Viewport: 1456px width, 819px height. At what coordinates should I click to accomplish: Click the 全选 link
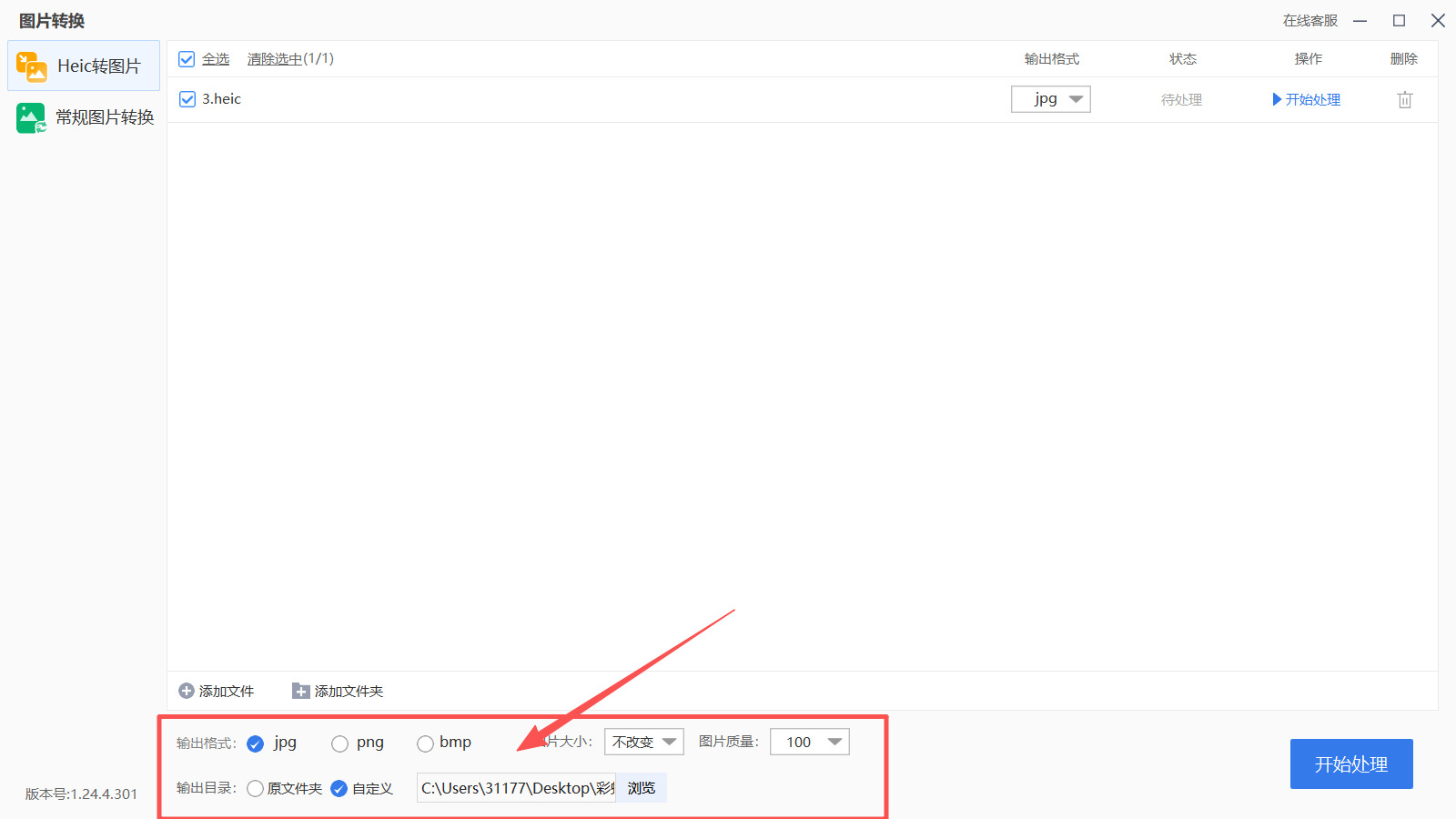[x=216, y=59]
